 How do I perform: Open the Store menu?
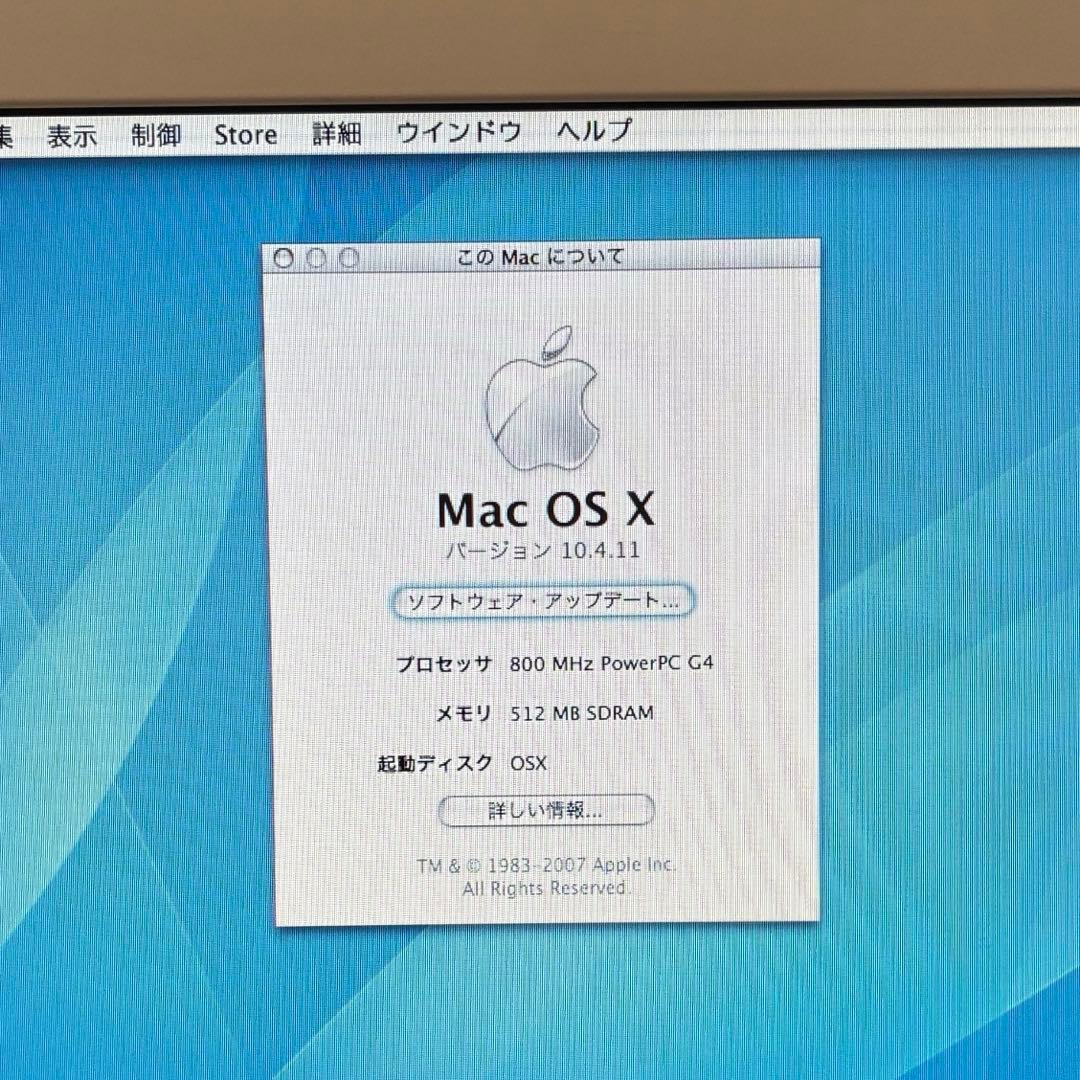(246, 133)
